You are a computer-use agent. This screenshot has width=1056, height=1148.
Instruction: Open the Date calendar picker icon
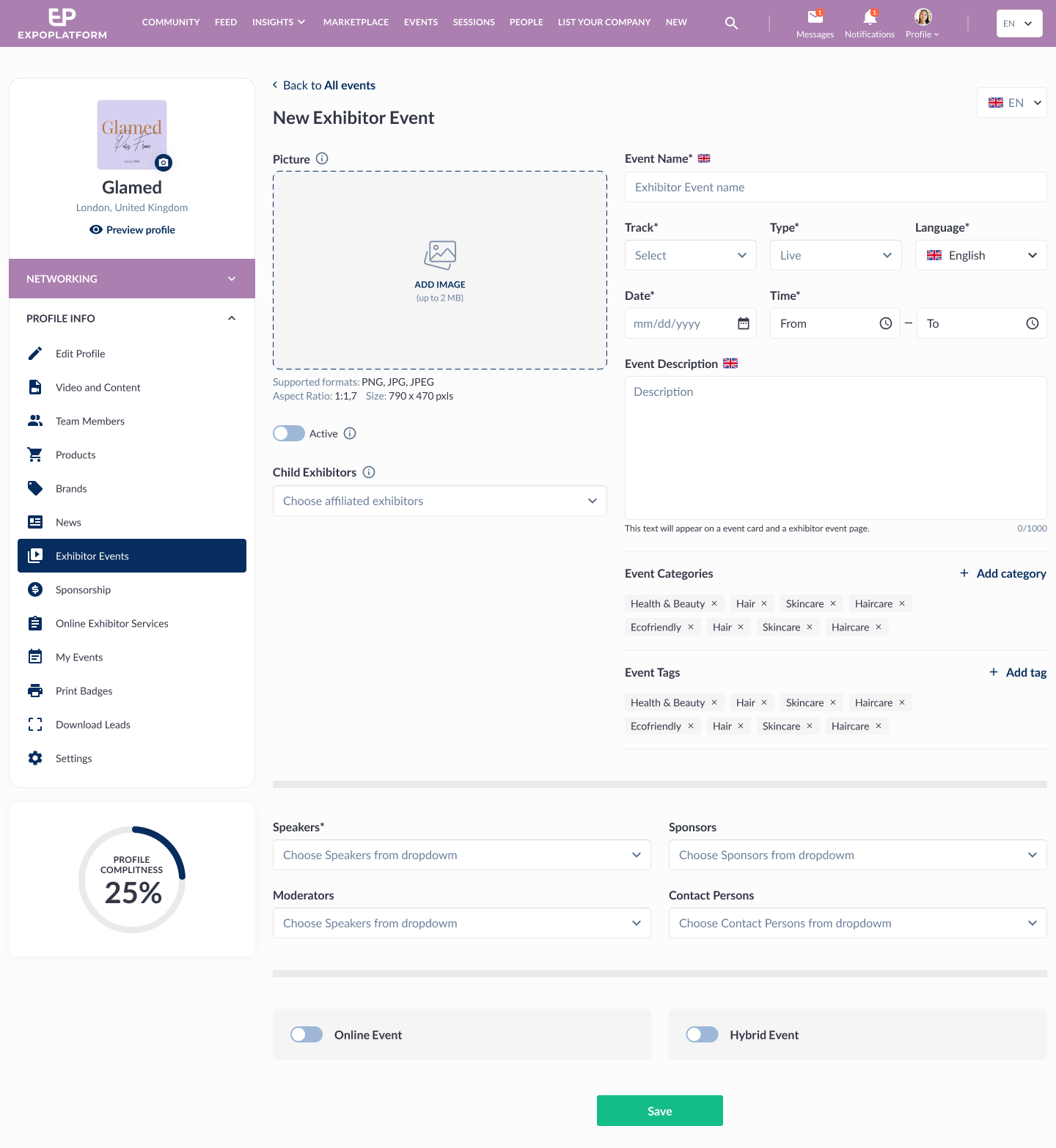pos(743,323)
